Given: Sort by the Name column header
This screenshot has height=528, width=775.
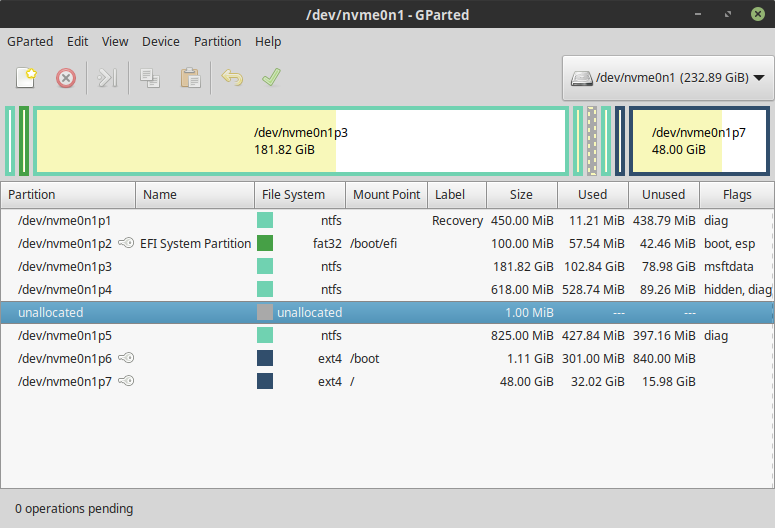Looking at the screenshot, I should coord(195,195).
